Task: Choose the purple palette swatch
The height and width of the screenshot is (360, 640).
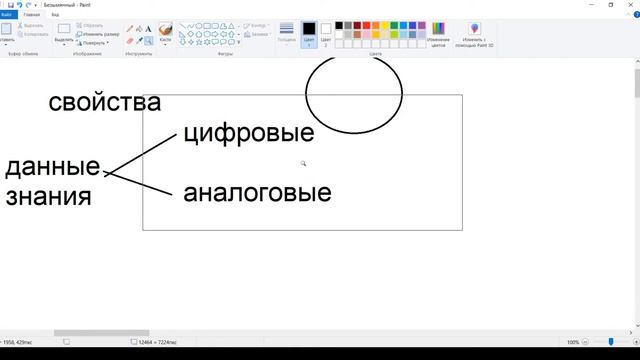Action: point(422,26)
